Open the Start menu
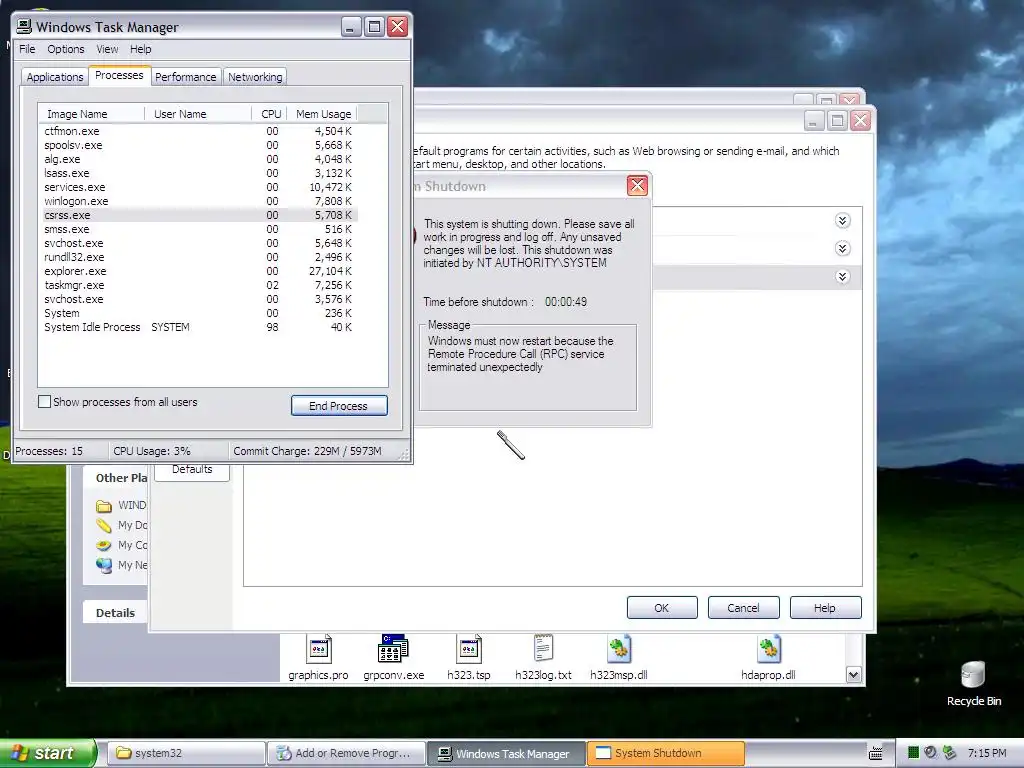The image size is (1024, 768). 48,753
